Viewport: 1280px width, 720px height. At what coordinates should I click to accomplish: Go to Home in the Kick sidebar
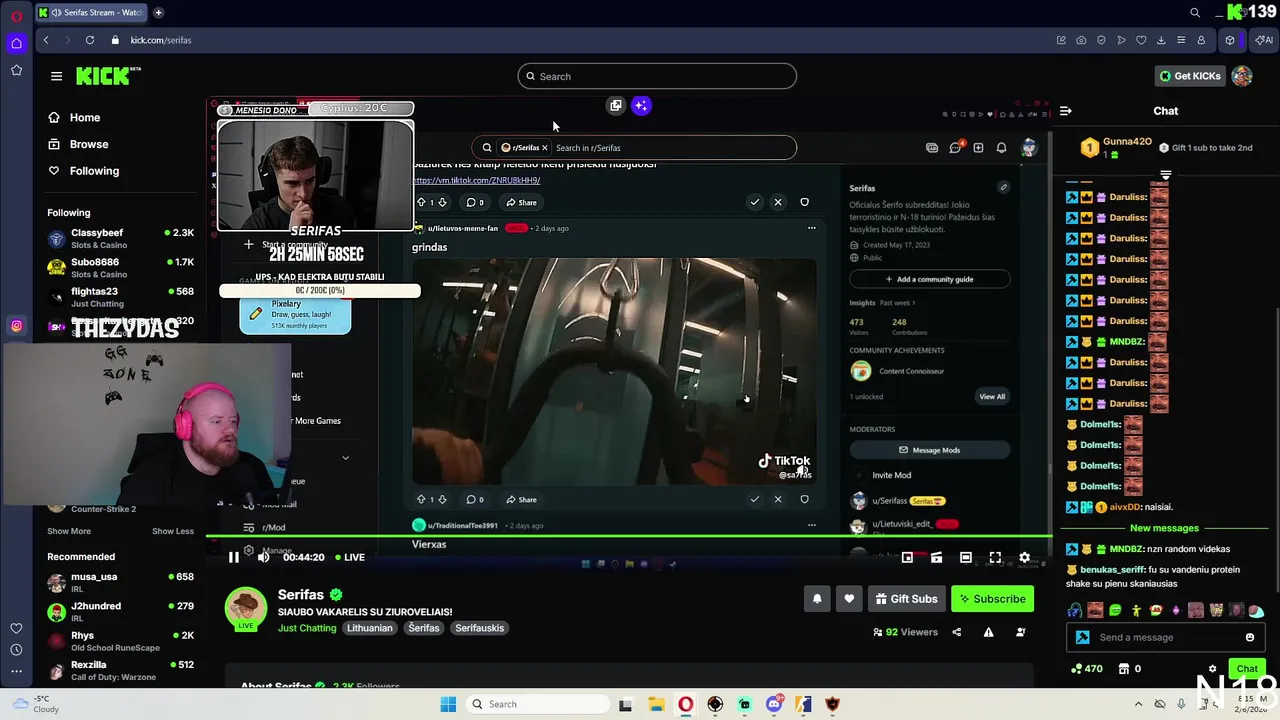[x=75, y=118]
